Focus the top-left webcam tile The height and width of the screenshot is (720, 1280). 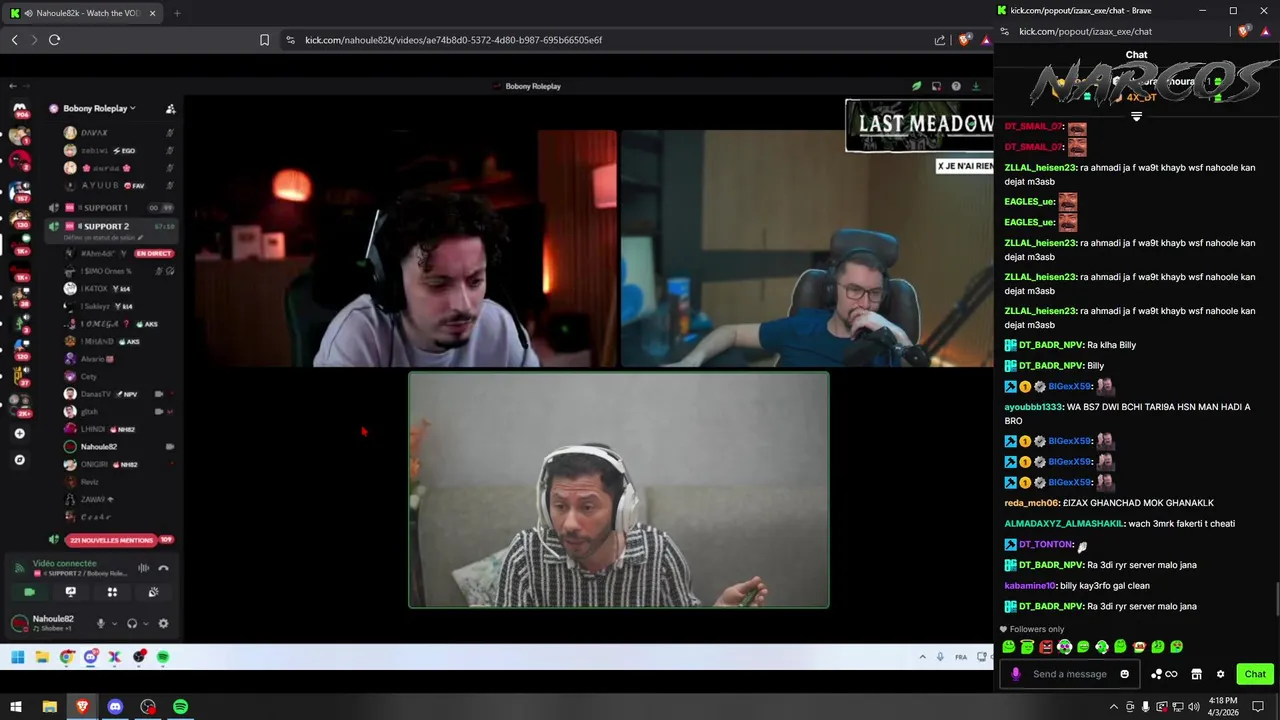tap(406, 249)
